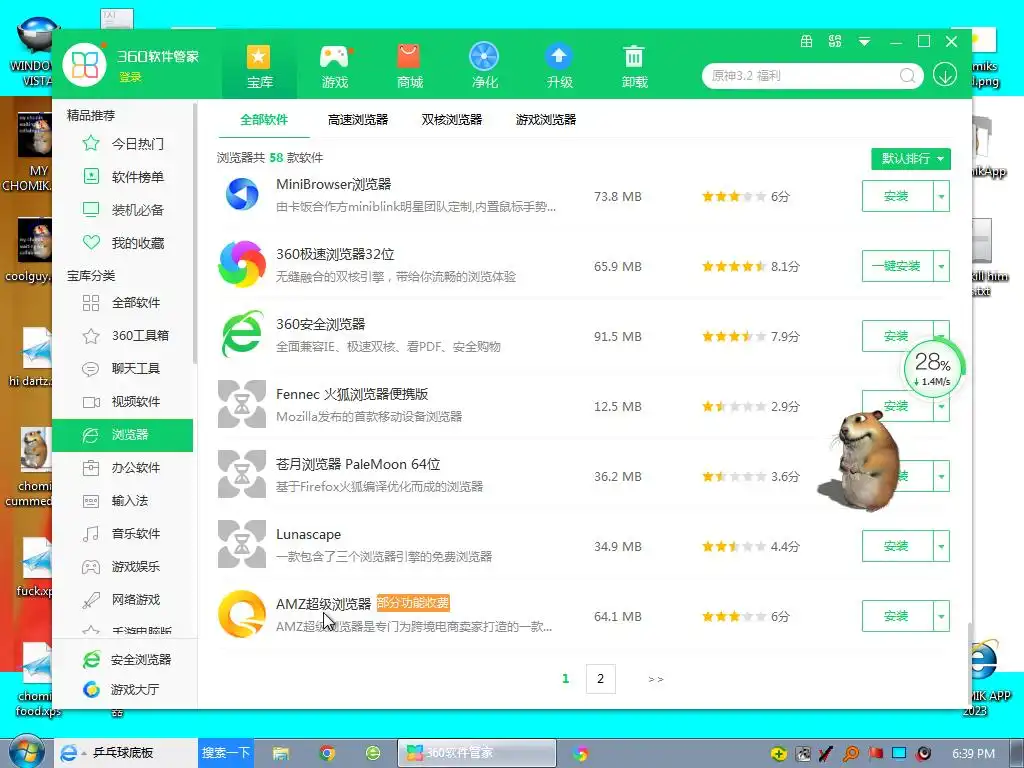This screenshot has height=768, width=1024.
Task: Install MiniBrowser浏览器
Action: point(897,196)
